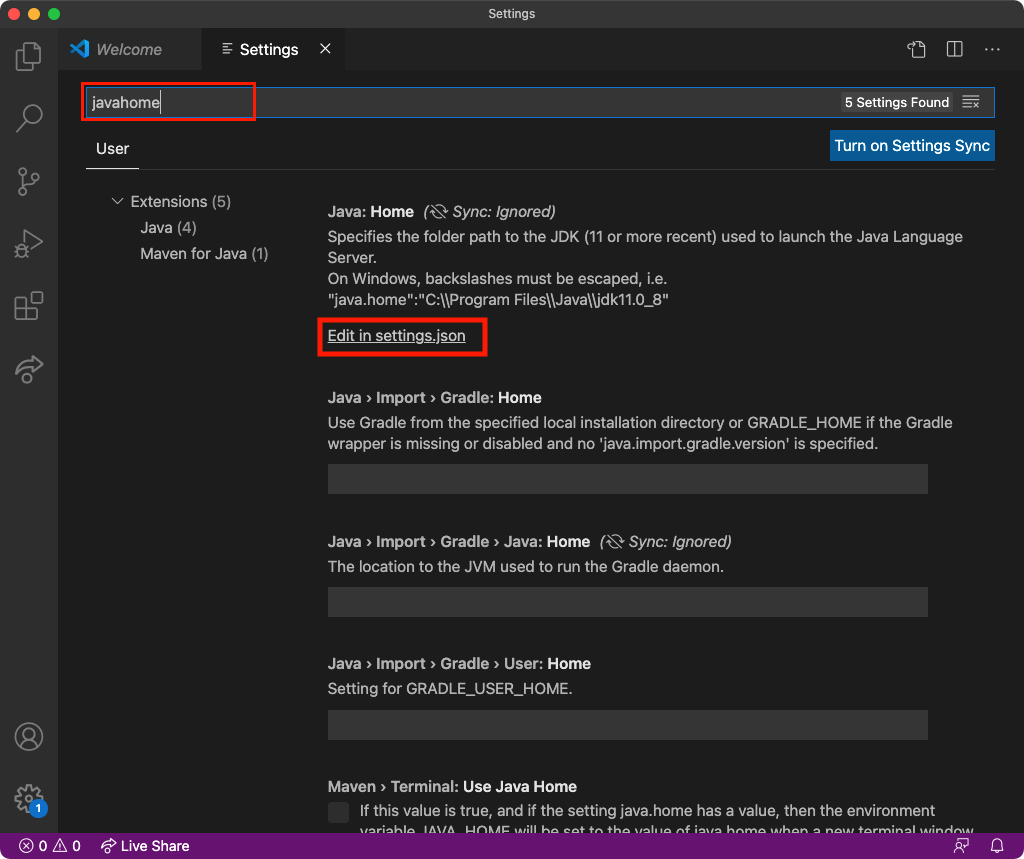
Task: Select Java (4) in settings tree
Action: point(168,227)
